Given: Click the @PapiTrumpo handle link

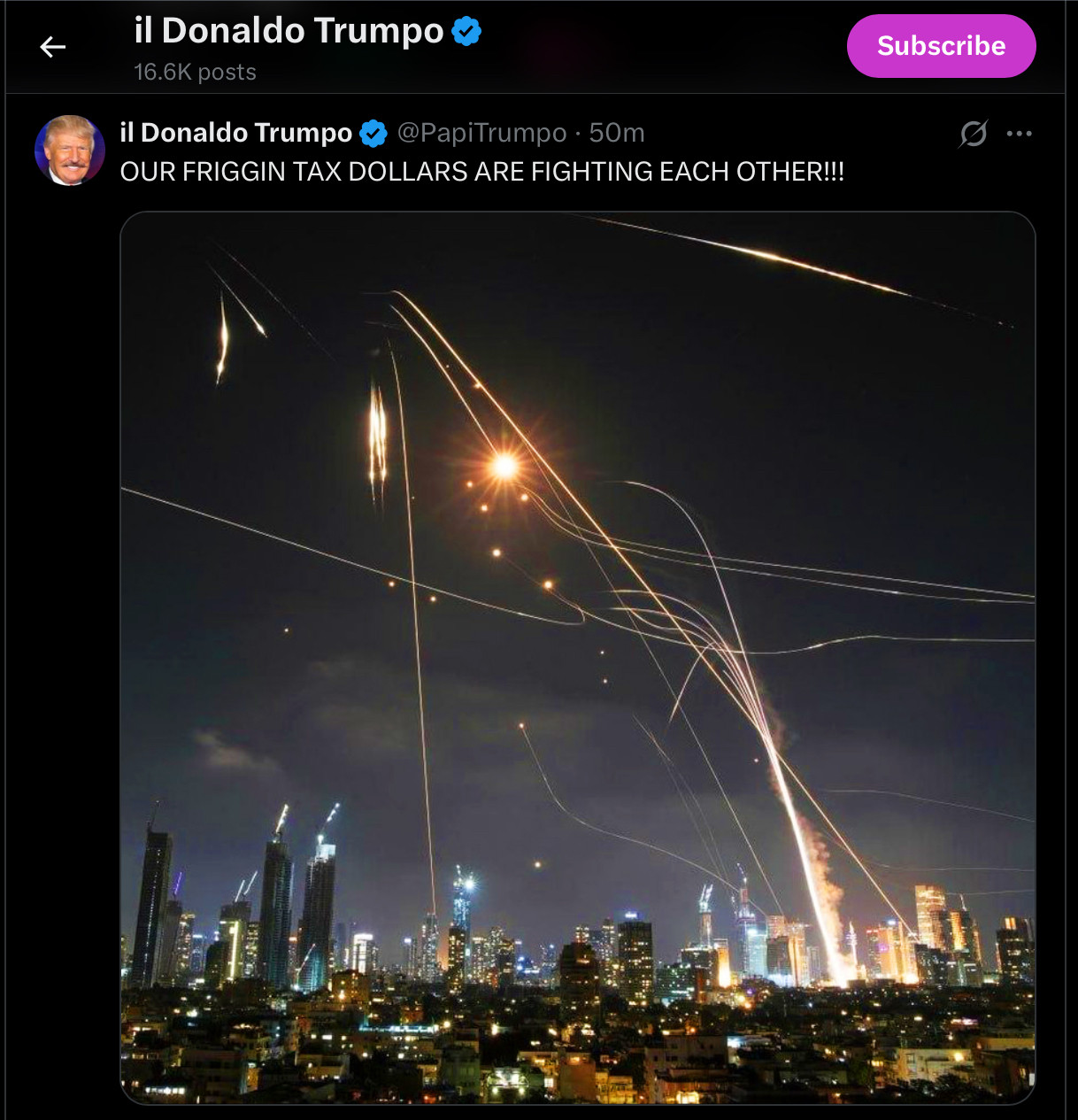Looking at the screenshot, I should coord(481,133).
